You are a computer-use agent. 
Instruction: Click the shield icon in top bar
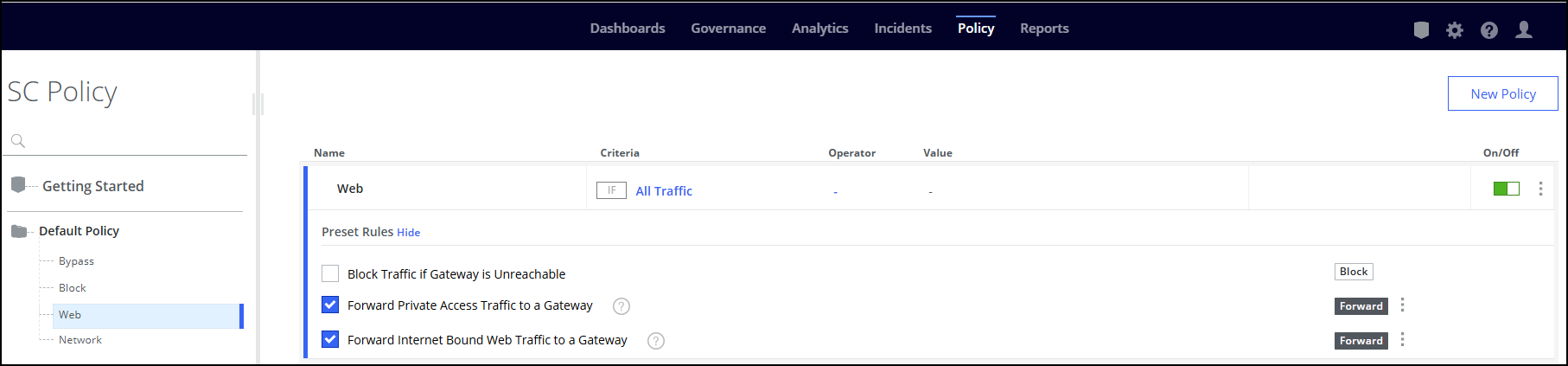point(1421,30)
